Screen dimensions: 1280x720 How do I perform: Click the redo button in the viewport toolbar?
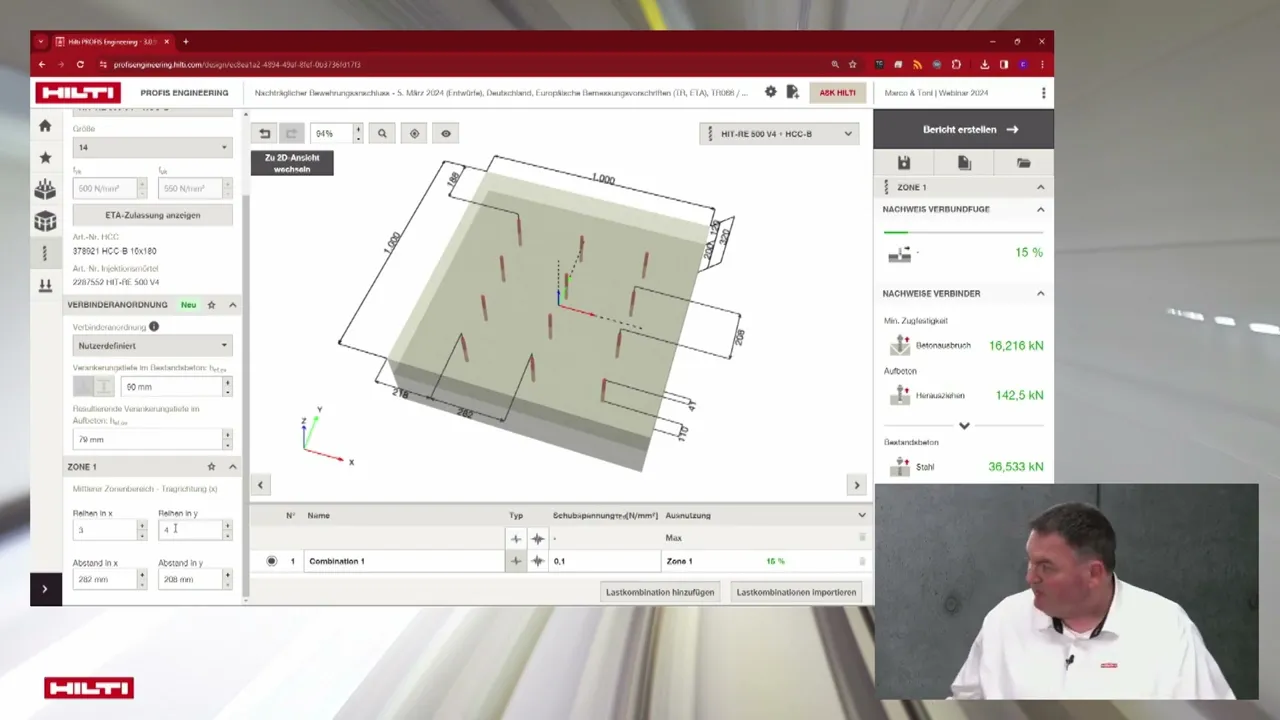pyautogui.click(x=291, y=133)
